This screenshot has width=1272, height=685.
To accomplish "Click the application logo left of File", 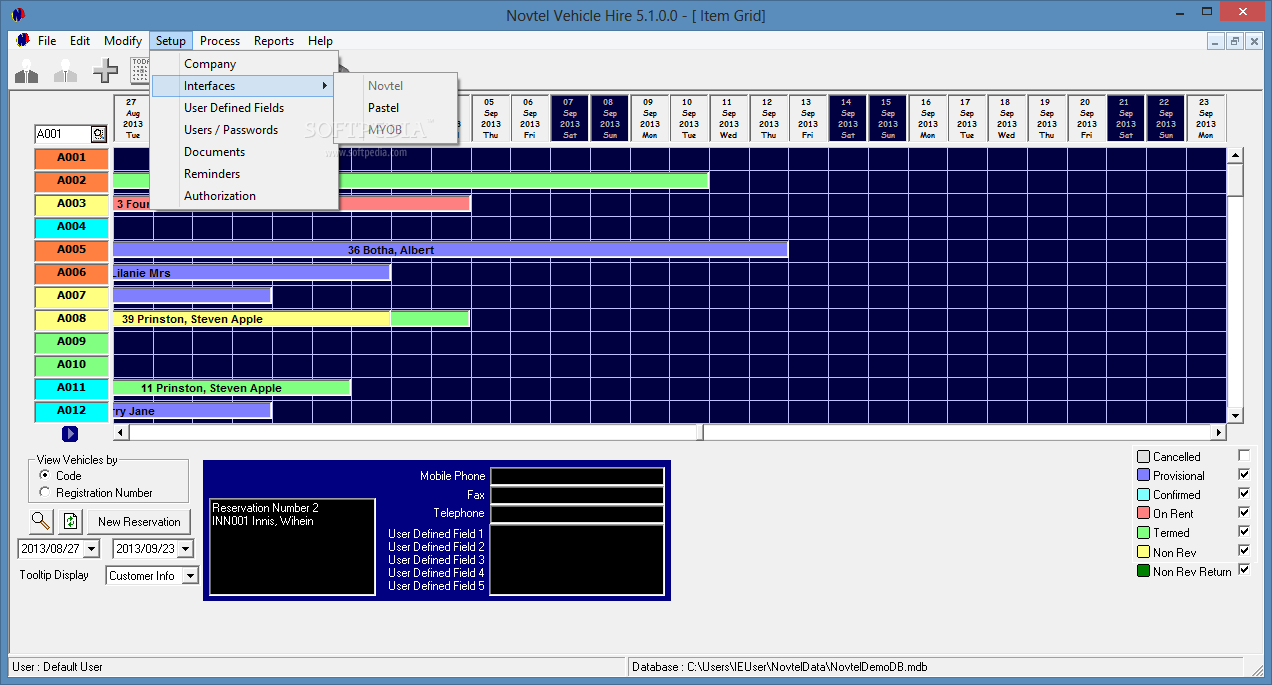I will pyautogui.click(x=23, y=41).
